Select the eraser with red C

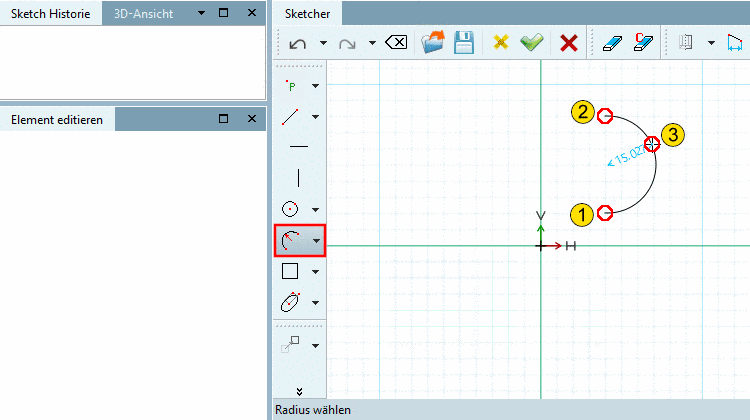pos(643,42)
